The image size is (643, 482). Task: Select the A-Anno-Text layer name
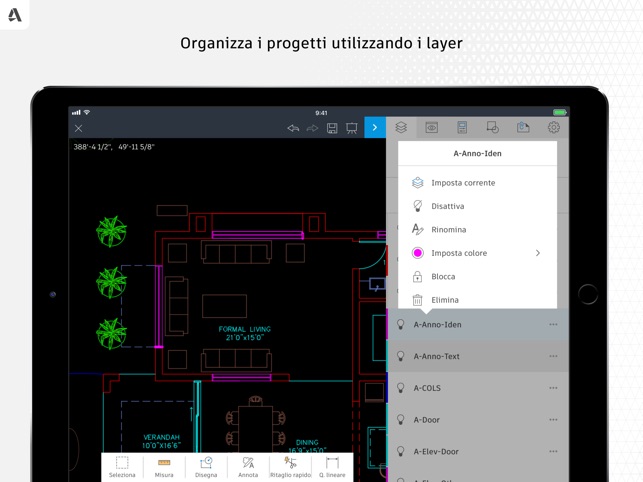click(x=436, y=356)
